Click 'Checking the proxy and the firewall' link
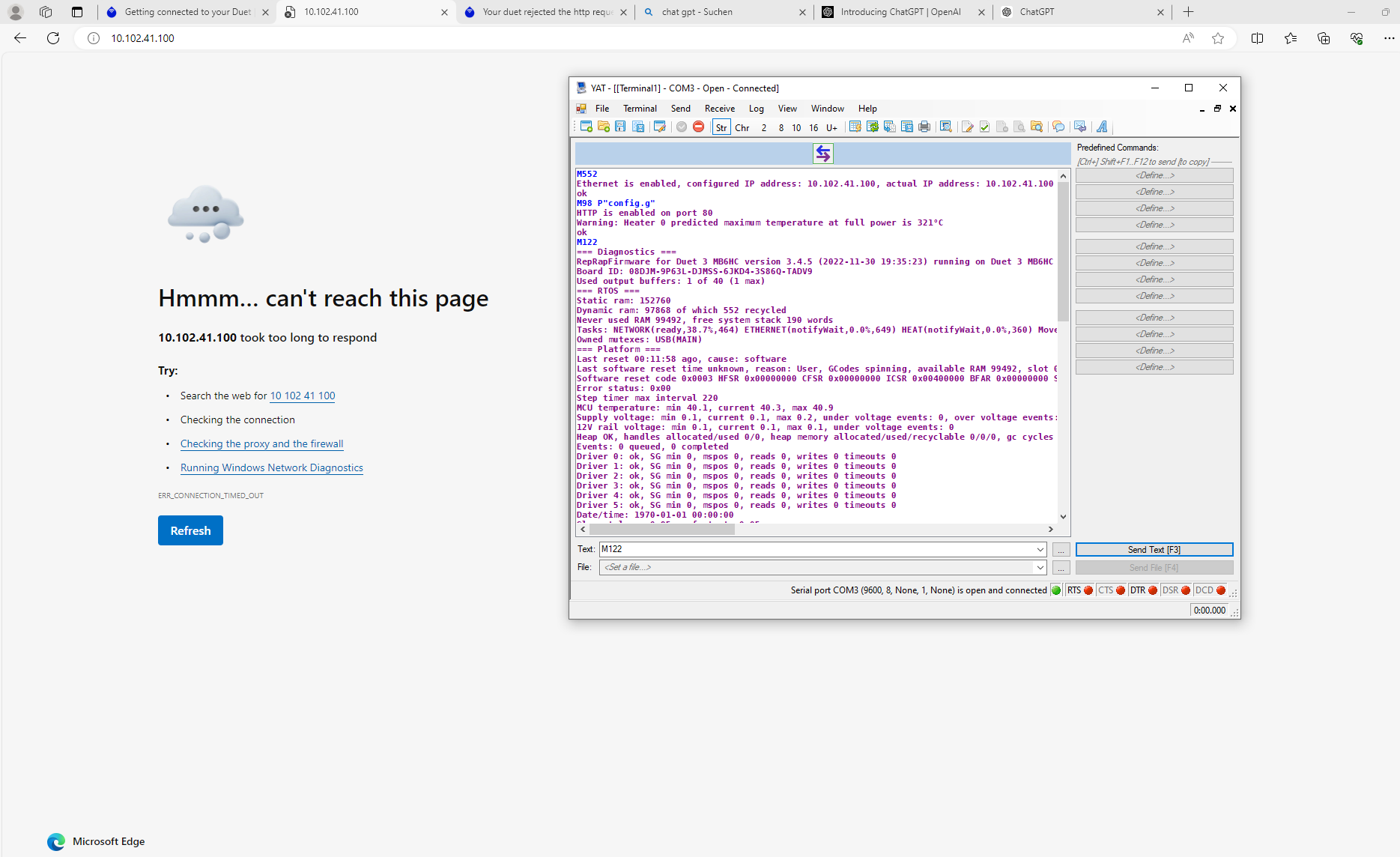 [x=261, y=443]
